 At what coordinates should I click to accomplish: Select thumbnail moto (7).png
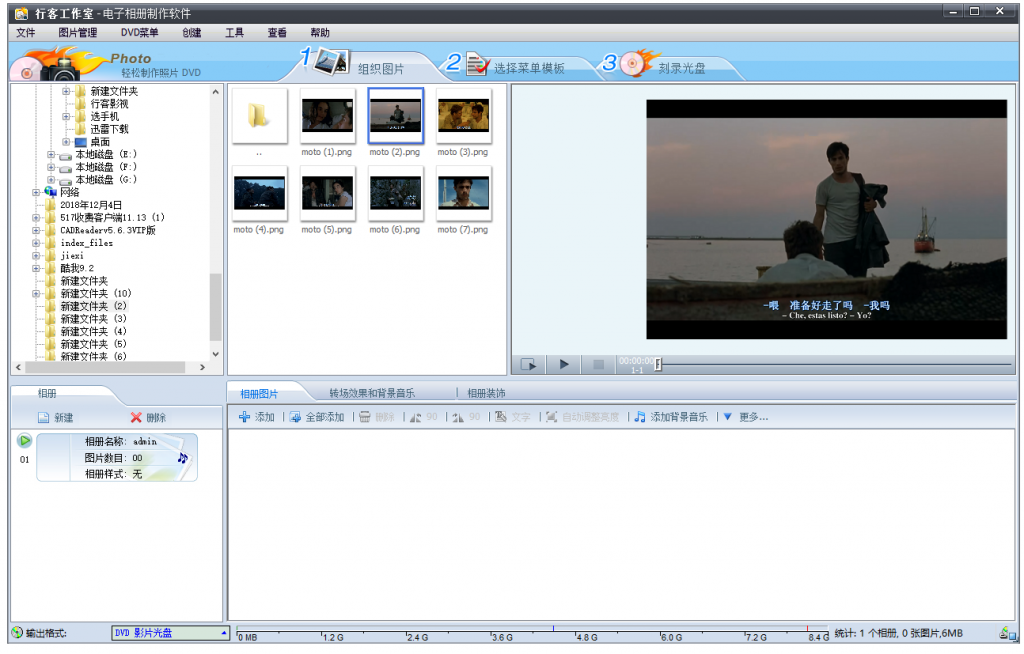464,193
